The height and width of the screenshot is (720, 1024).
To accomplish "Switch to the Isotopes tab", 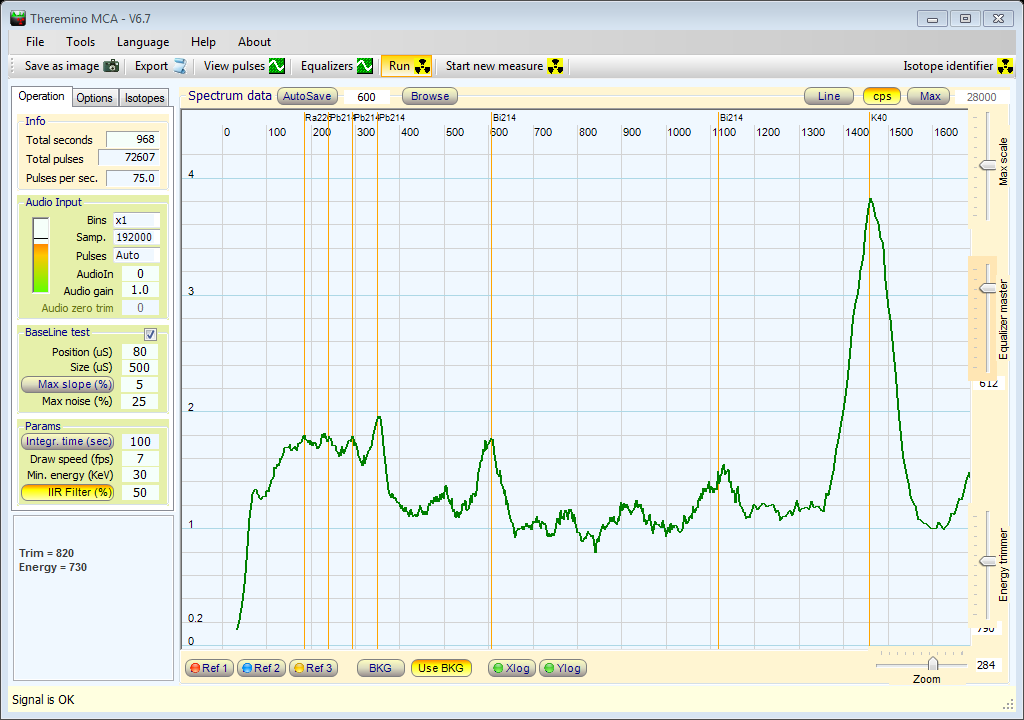I will pos(145,98).
